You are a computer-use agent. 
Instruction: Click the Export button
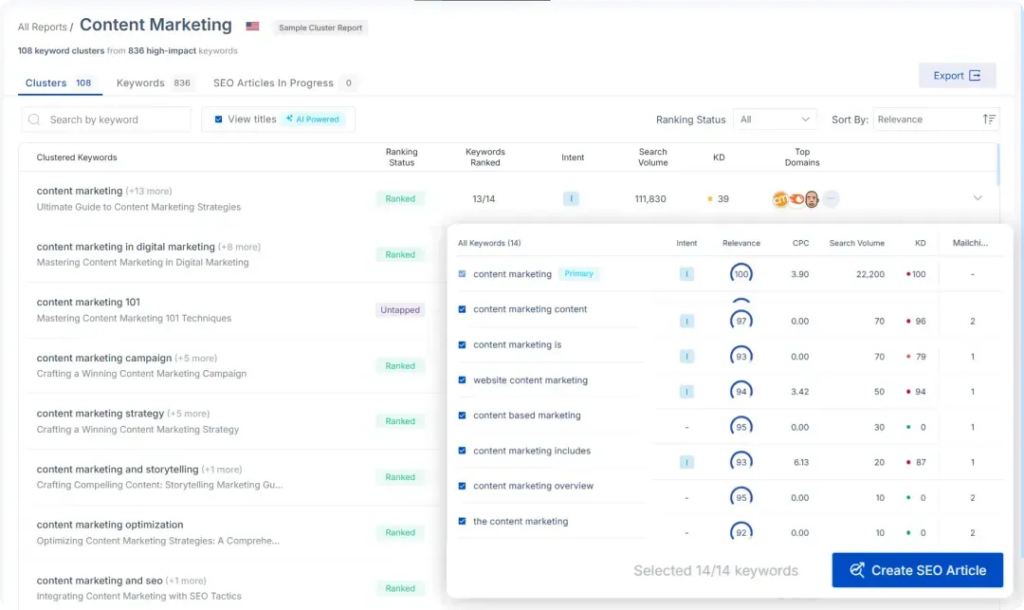pyautogui.click(x=957, y=75)
